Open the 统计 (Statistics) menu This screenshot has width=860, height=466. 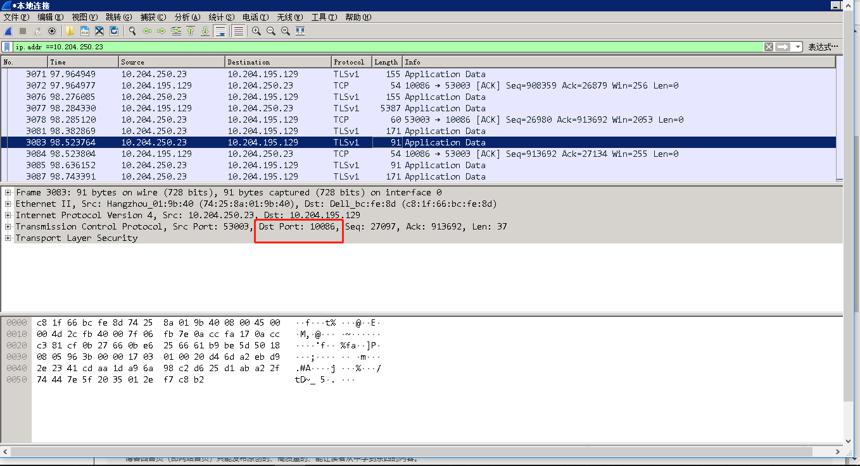(x=222, y=17)
